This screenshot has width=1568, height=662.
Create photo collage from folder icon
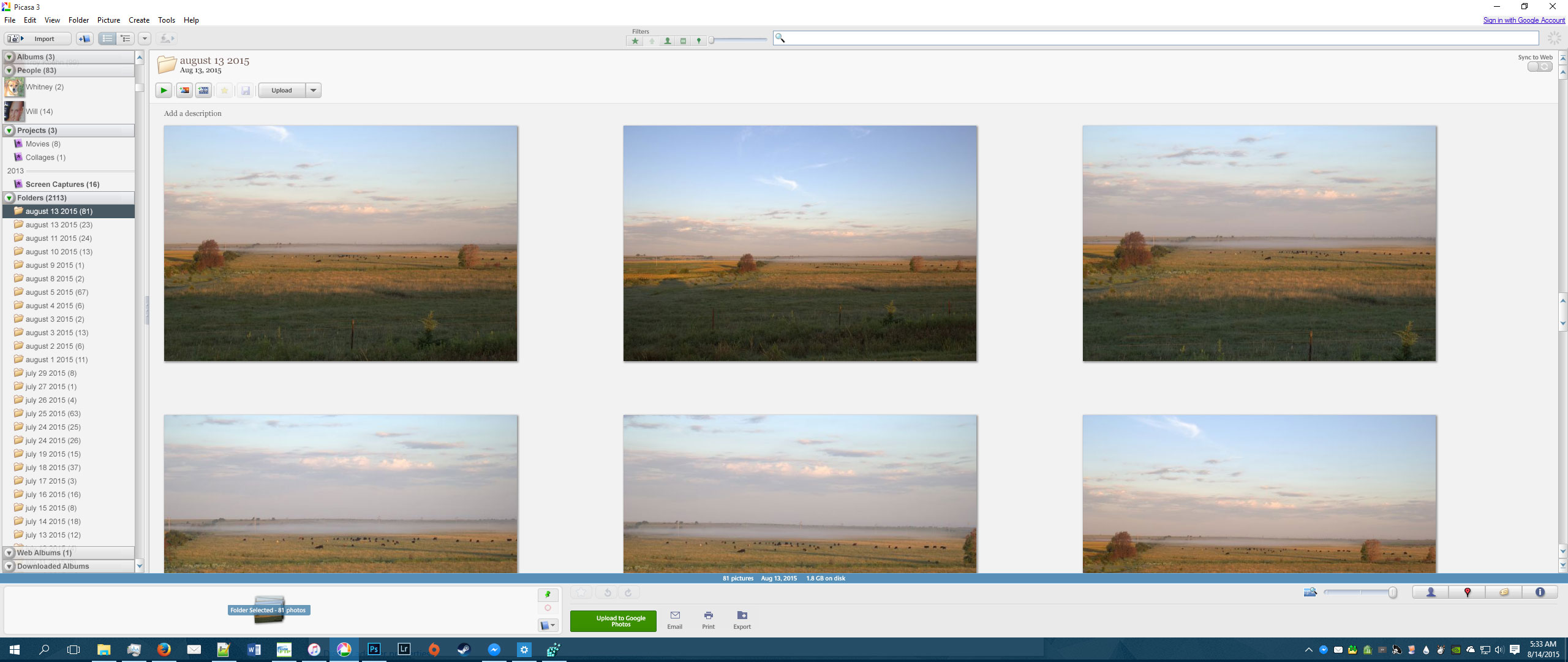point(184,90)
